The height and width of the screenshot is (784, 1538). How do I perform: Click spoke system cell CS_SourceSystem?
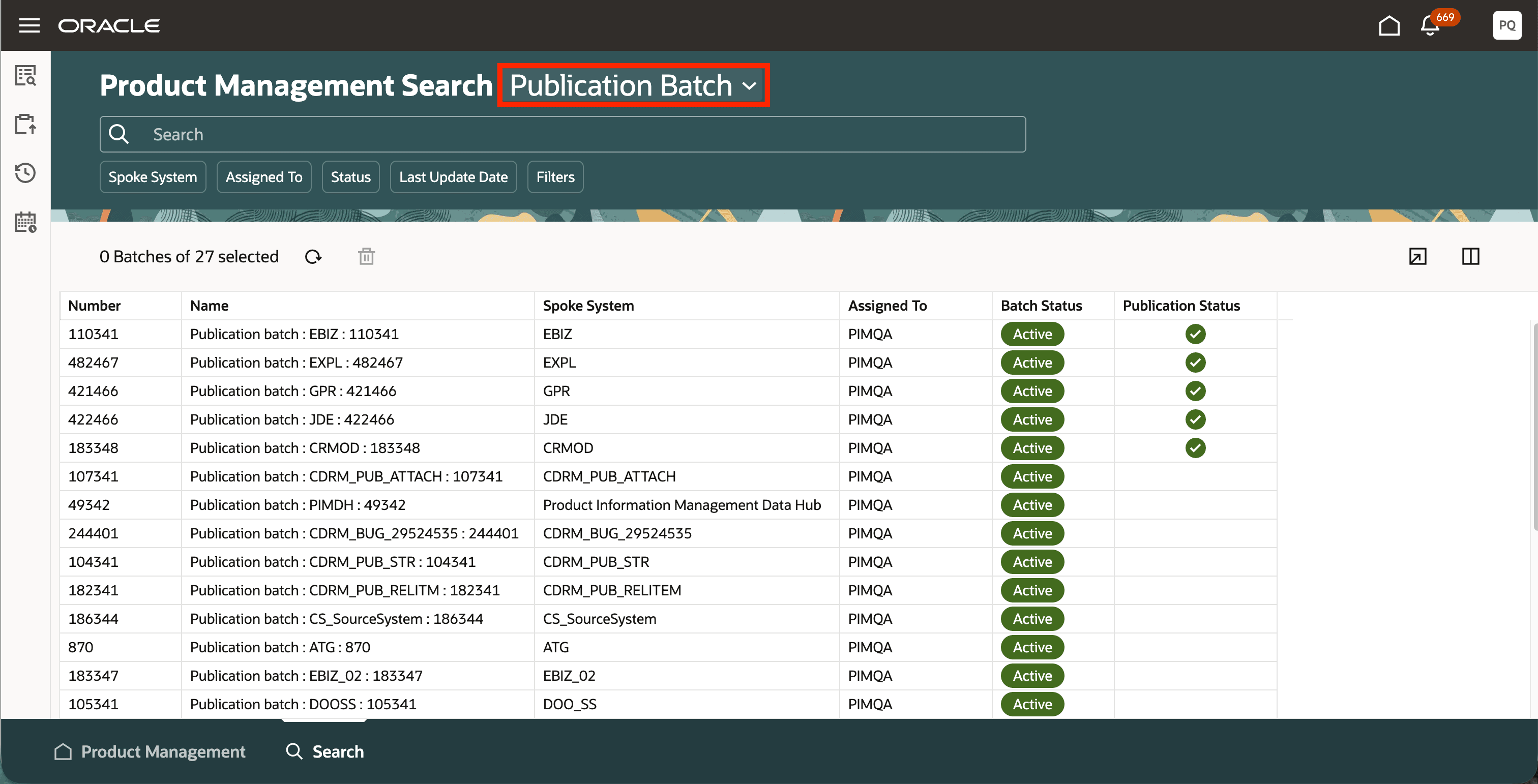pyautogui.click(x=600, y=619)
